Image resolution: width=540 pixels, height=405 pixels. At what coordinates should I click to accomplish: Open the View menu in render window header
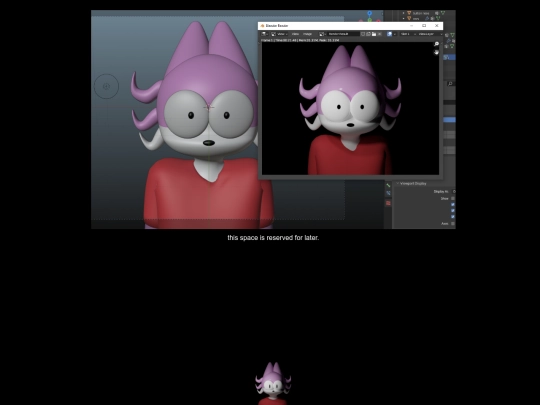[x=295, y=34]
